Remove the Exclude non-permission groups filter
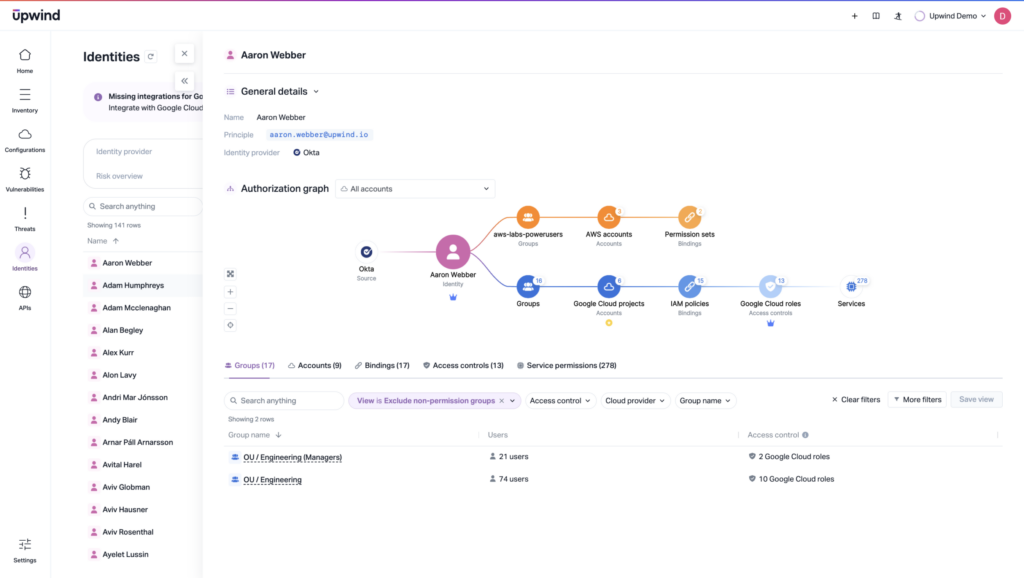This screenshot has height=578, width=1024. tap(502, 401)
